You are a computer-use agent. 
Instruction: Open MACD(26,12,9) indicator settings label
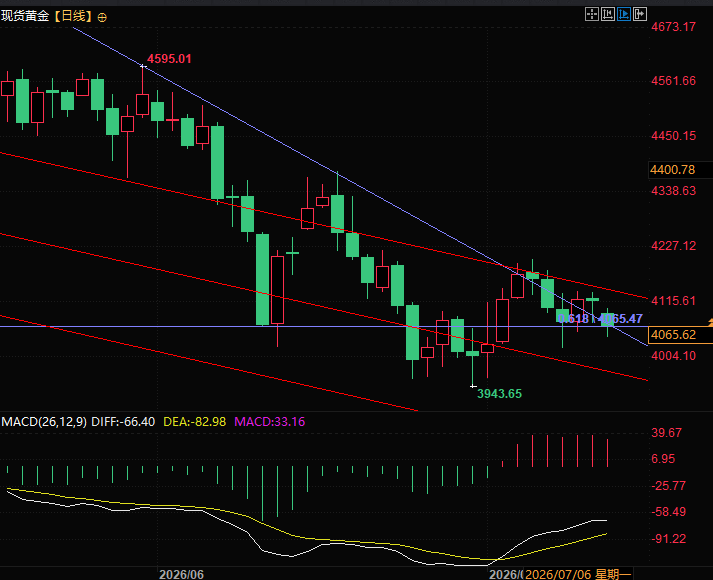[x=44, y=422]
